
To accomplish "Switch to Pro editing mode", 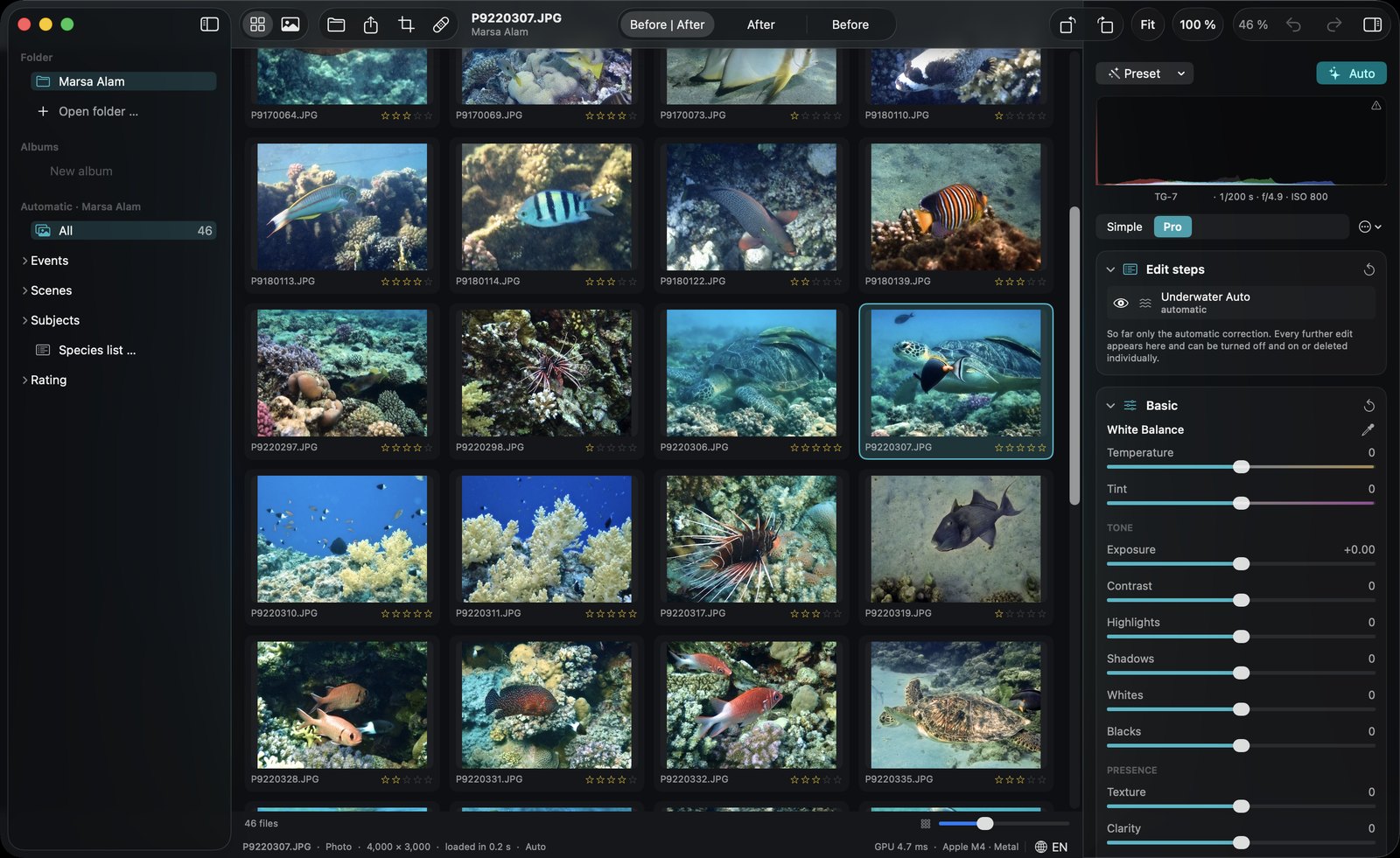I will click(x=1172, y=227).
